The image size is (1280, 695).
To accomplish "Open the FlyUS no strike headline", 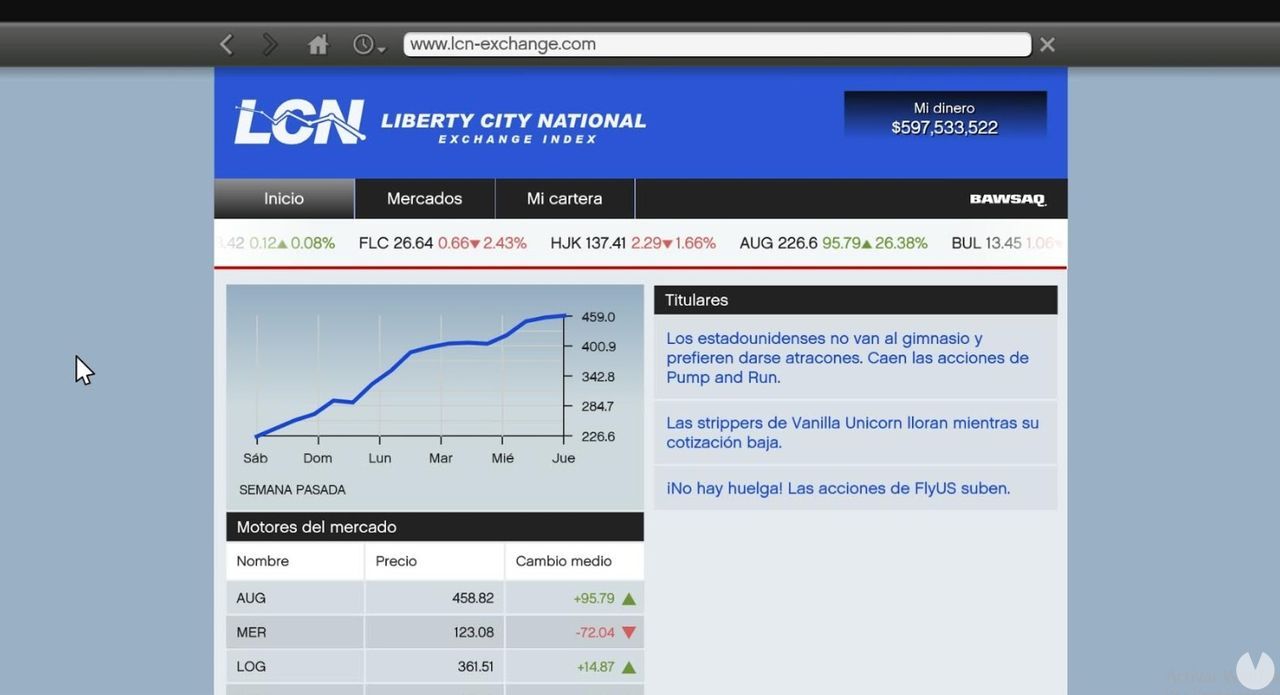I will 855,488.
